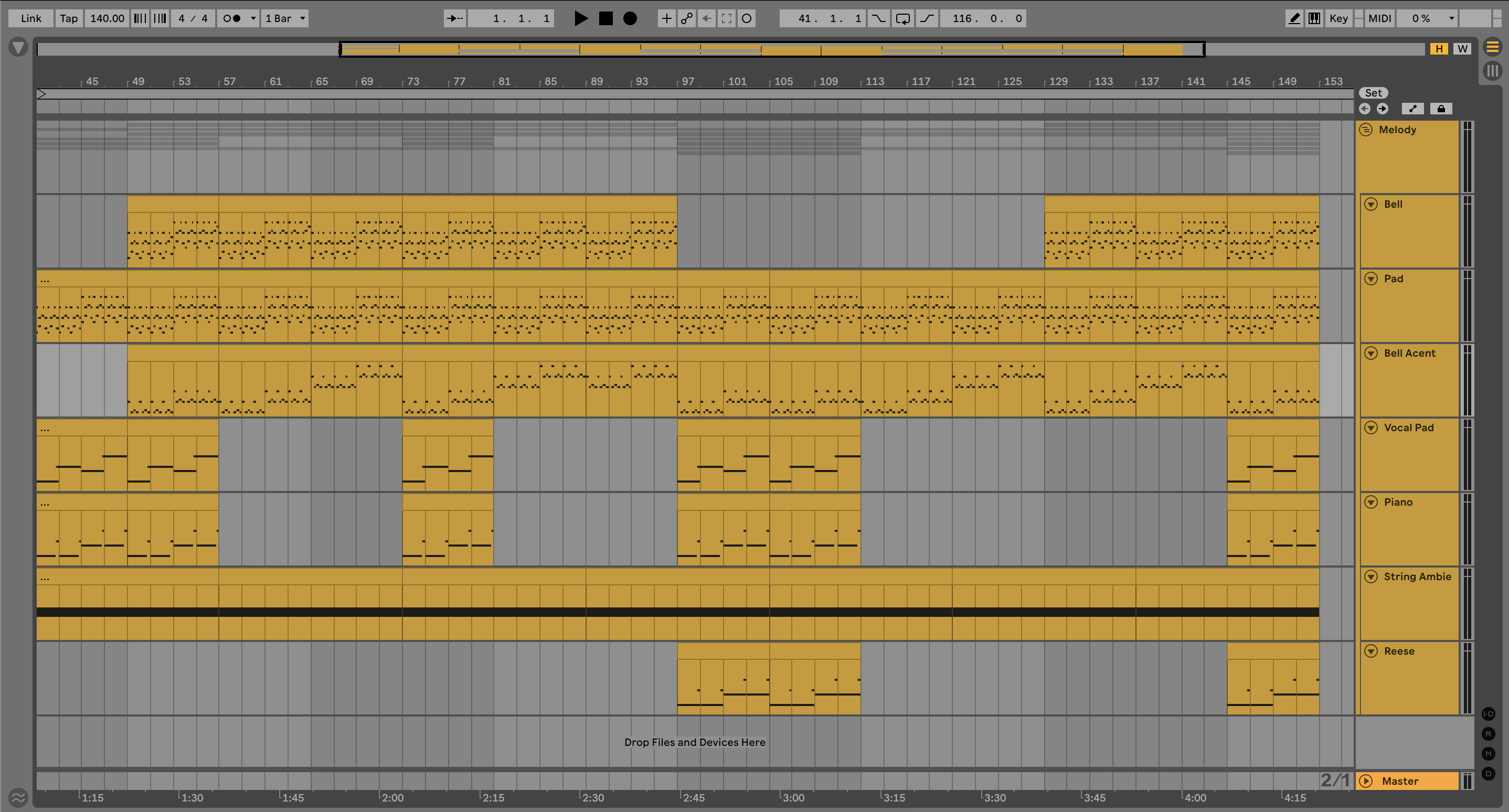Toggle the metronome button
Screen dimensions: 1509x812
point(232,18)
